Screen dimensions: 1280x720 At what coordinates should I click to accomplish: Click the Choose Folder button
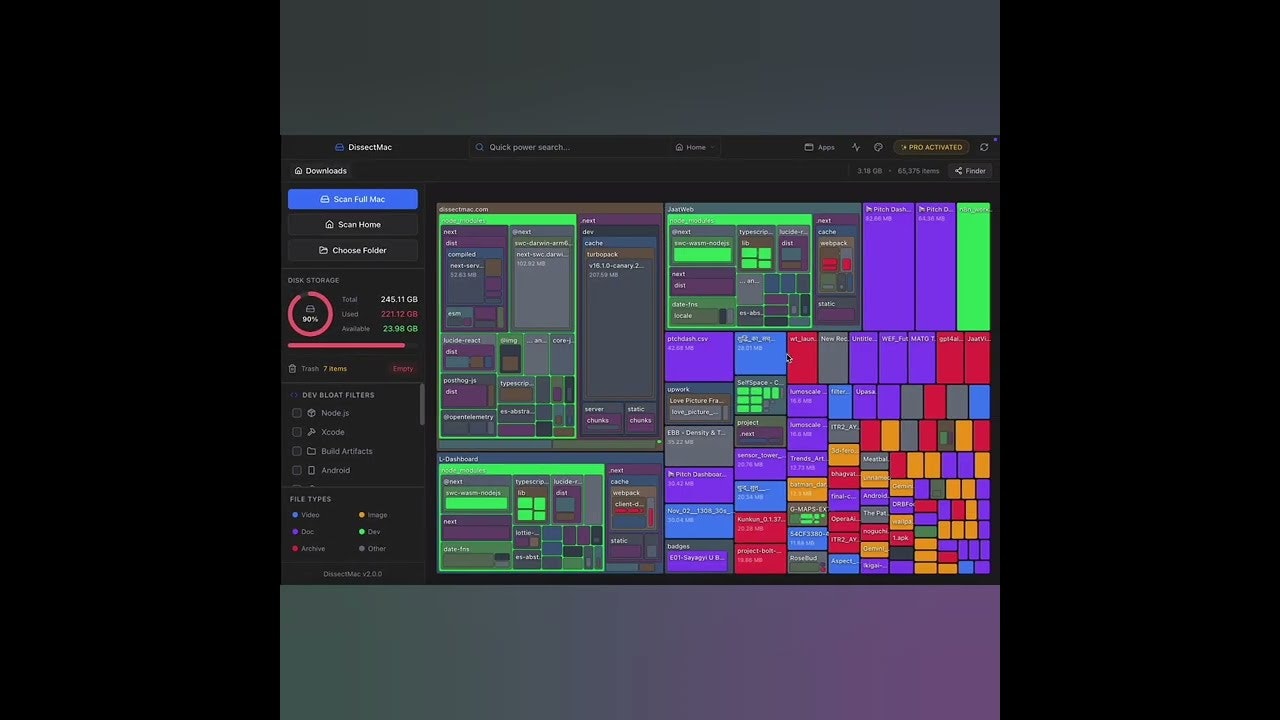(x=353, y=250)
